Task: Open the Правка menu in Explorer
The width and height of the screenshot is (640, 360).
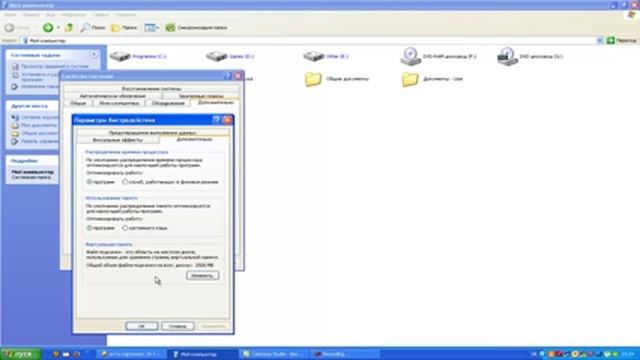Action: pyautogui.click(x=31, y=15)
